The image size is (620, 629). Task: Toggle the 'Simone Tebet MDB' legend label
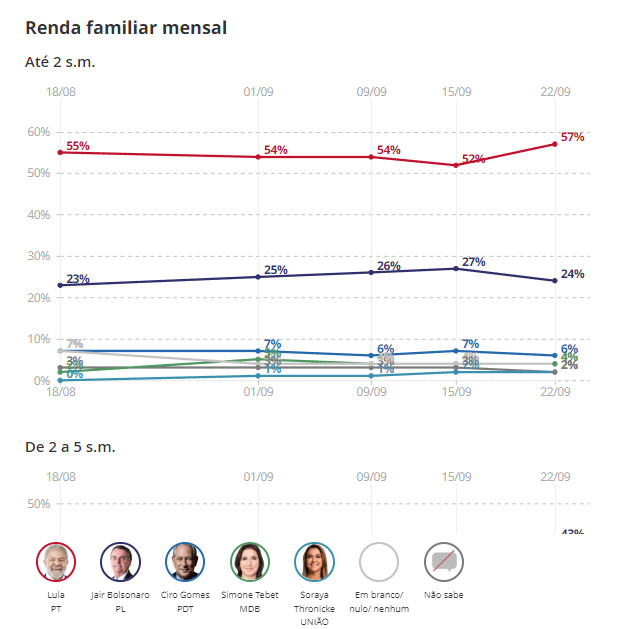coord(250,600)
